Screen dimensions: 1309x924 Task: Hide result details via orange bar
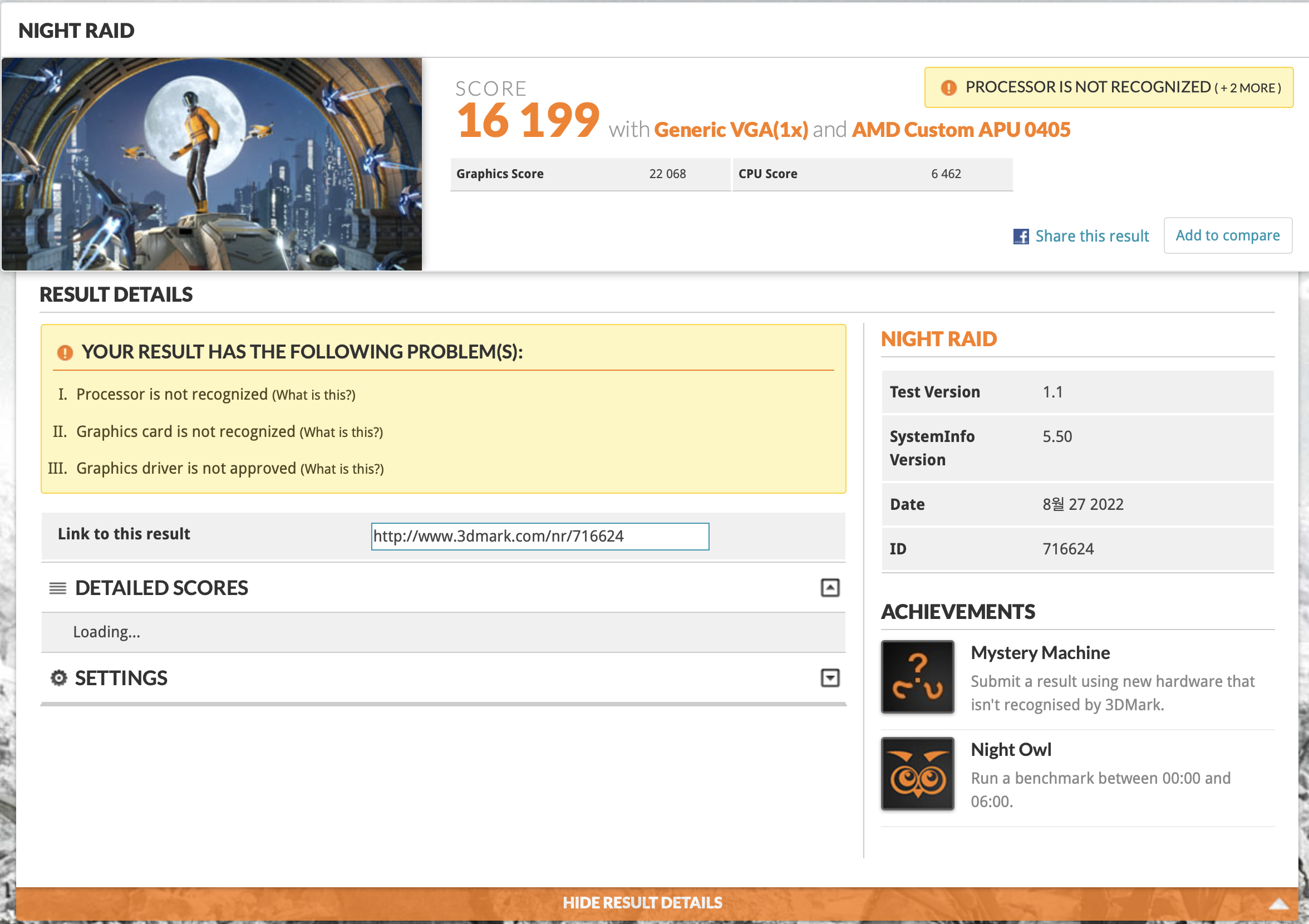coord(642,902)
